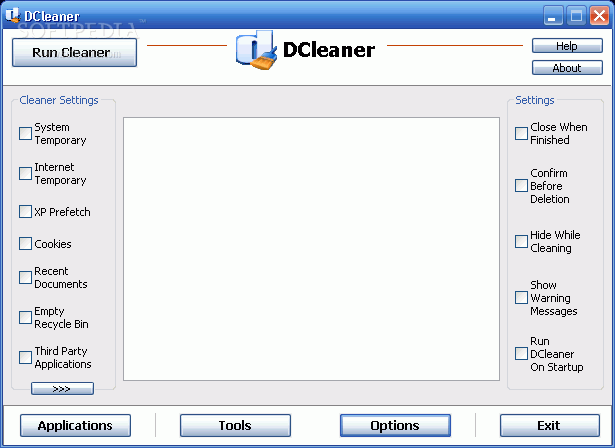Toggle XP Prefetch checkbox
Screen dimensions: 615x448
(x=25, y=211)
